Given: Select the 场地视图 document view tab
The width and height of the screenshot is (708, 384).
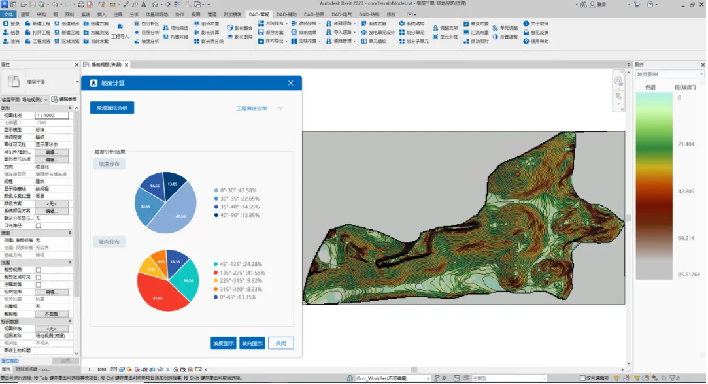Looking at the screenshot, I should (x=107, y=65).
